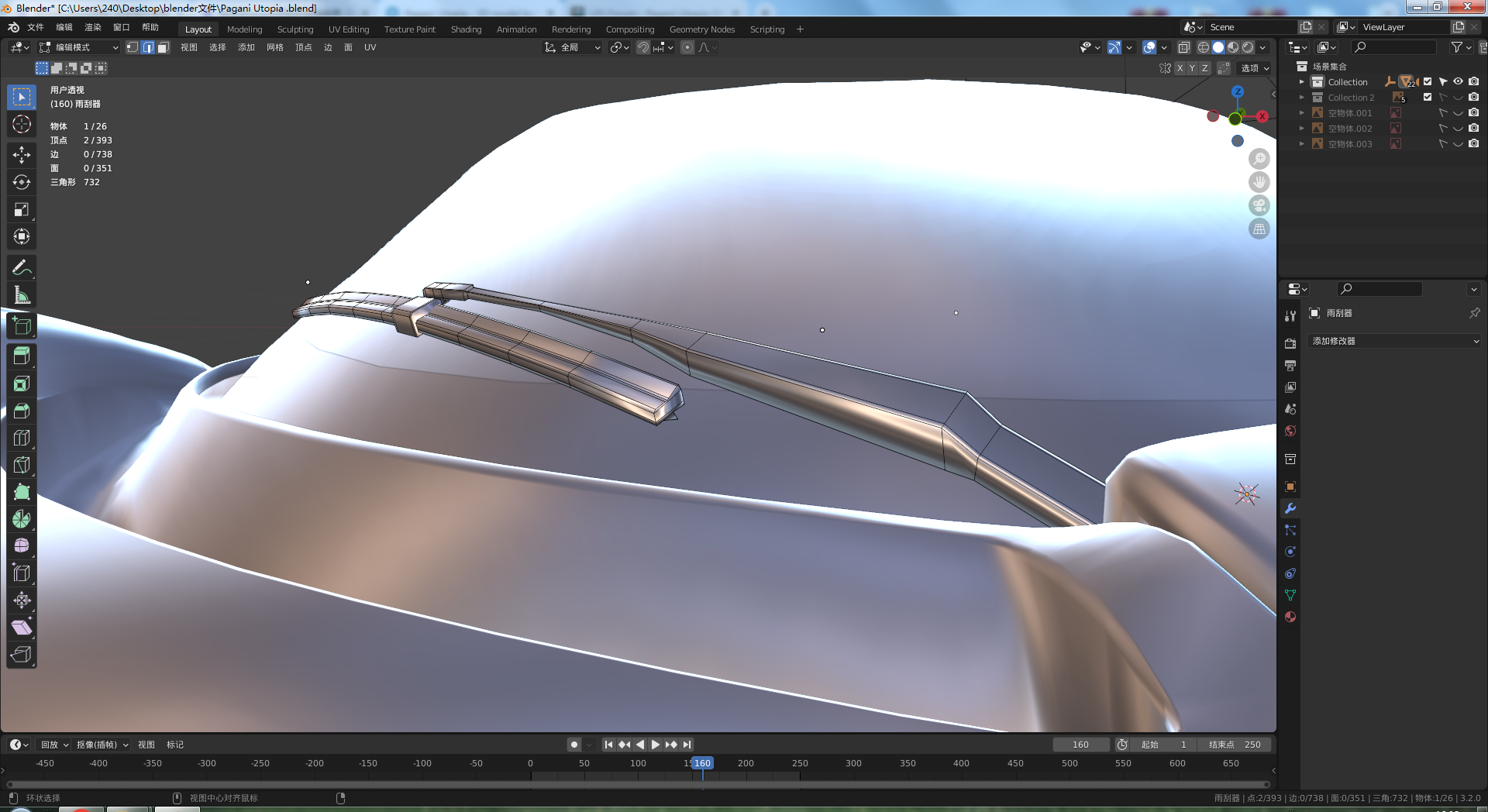Click the 结束点 end frame 250 field
The height and width of the screenshot is (812, 1488).
pos(1235,745)
